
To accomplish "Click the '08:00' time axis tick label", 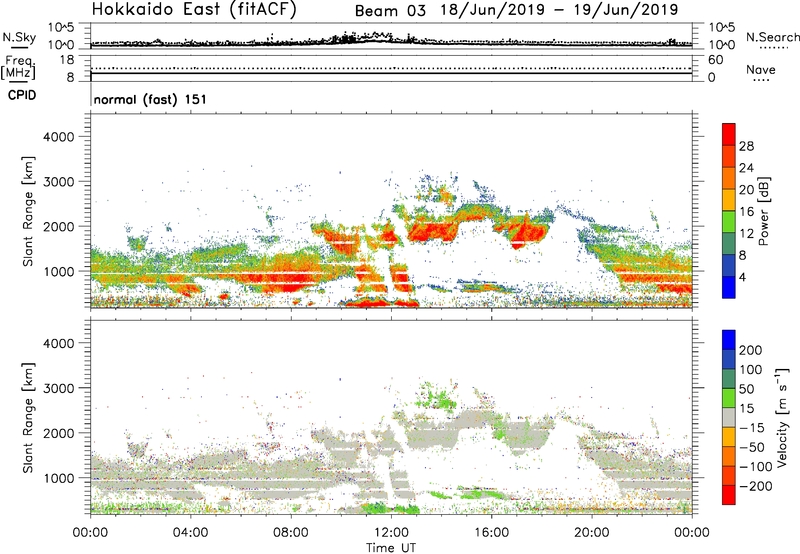I will point(291,533).
